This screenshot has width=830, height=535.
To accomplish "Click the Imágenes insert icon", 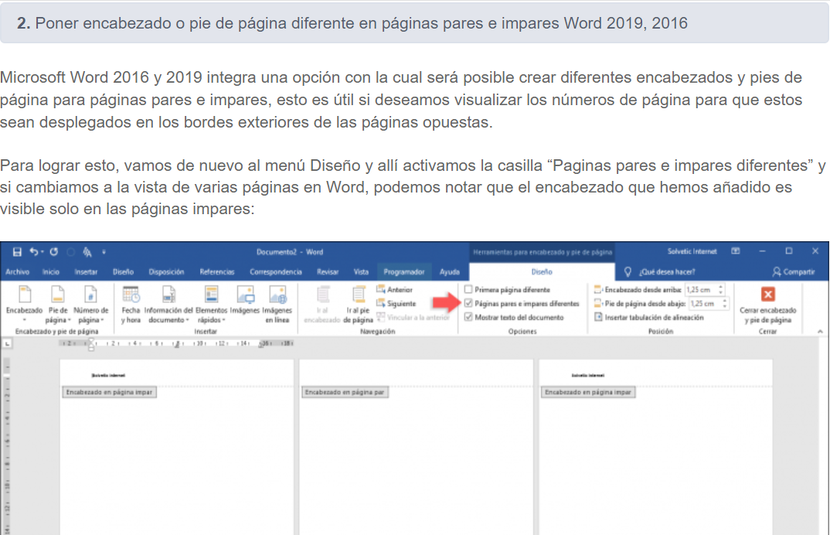I will (x=244, y=298).
